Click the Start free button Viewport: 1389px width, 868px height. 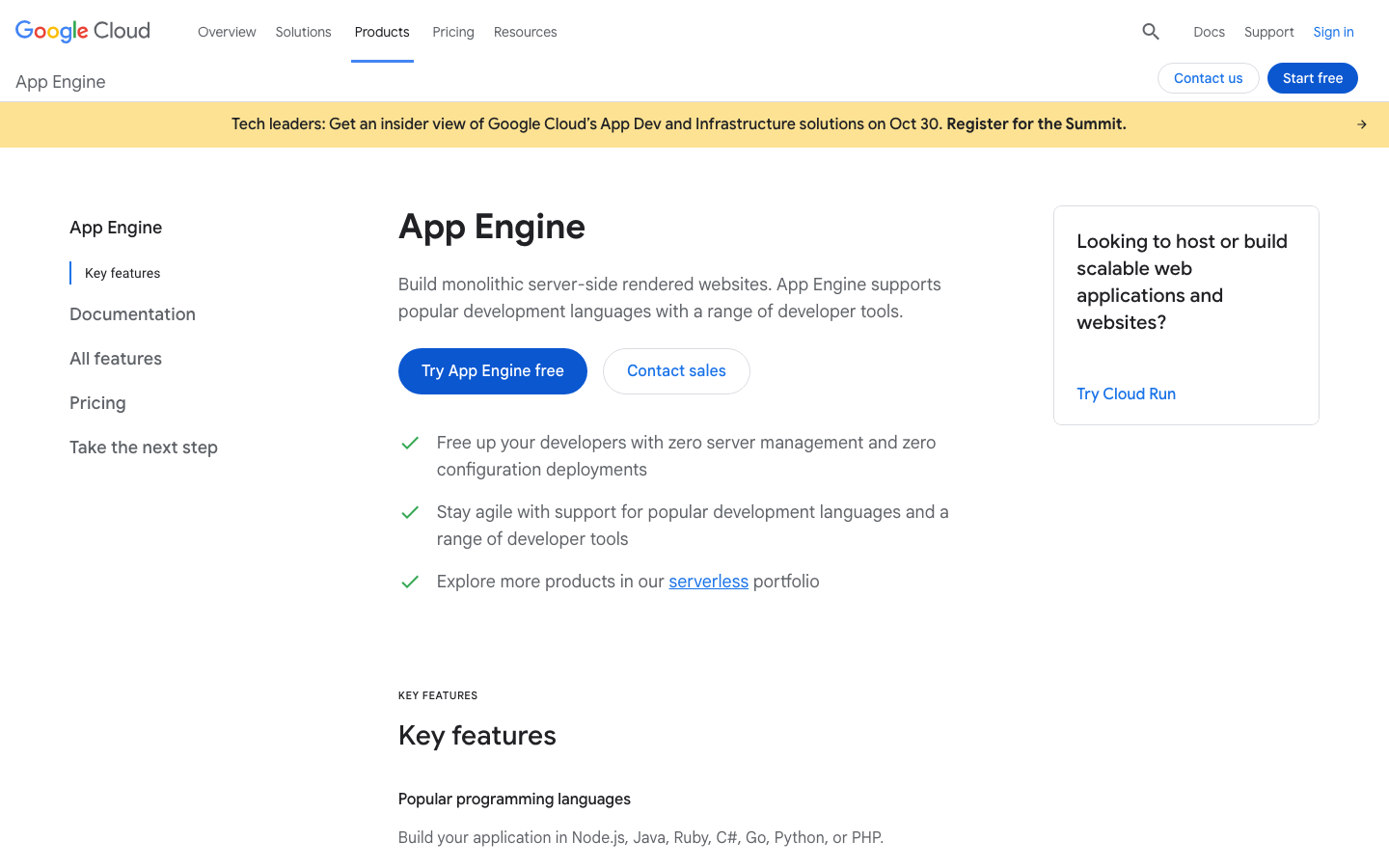(1313, 78)
